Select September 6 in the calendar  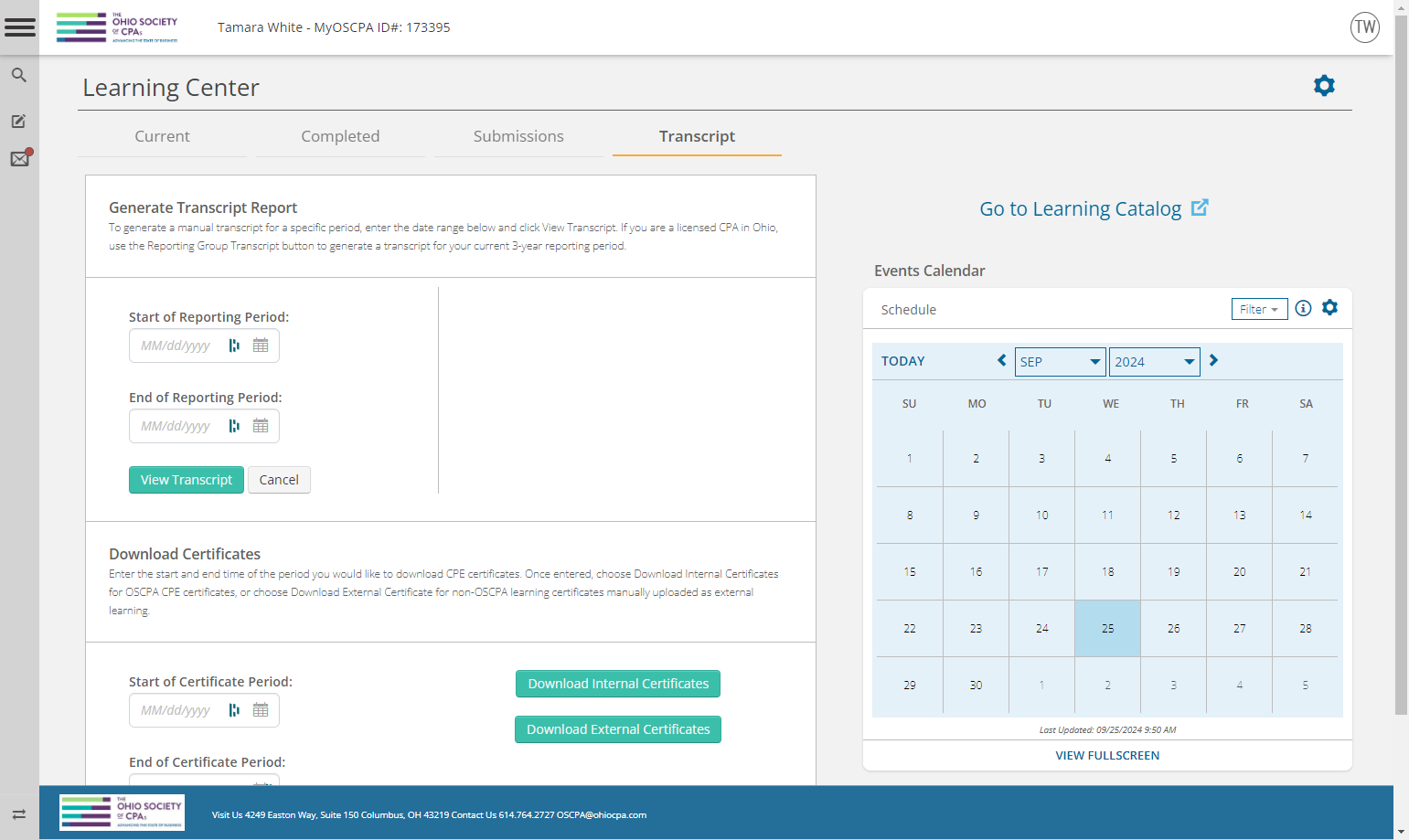[x=1239, y=459]
